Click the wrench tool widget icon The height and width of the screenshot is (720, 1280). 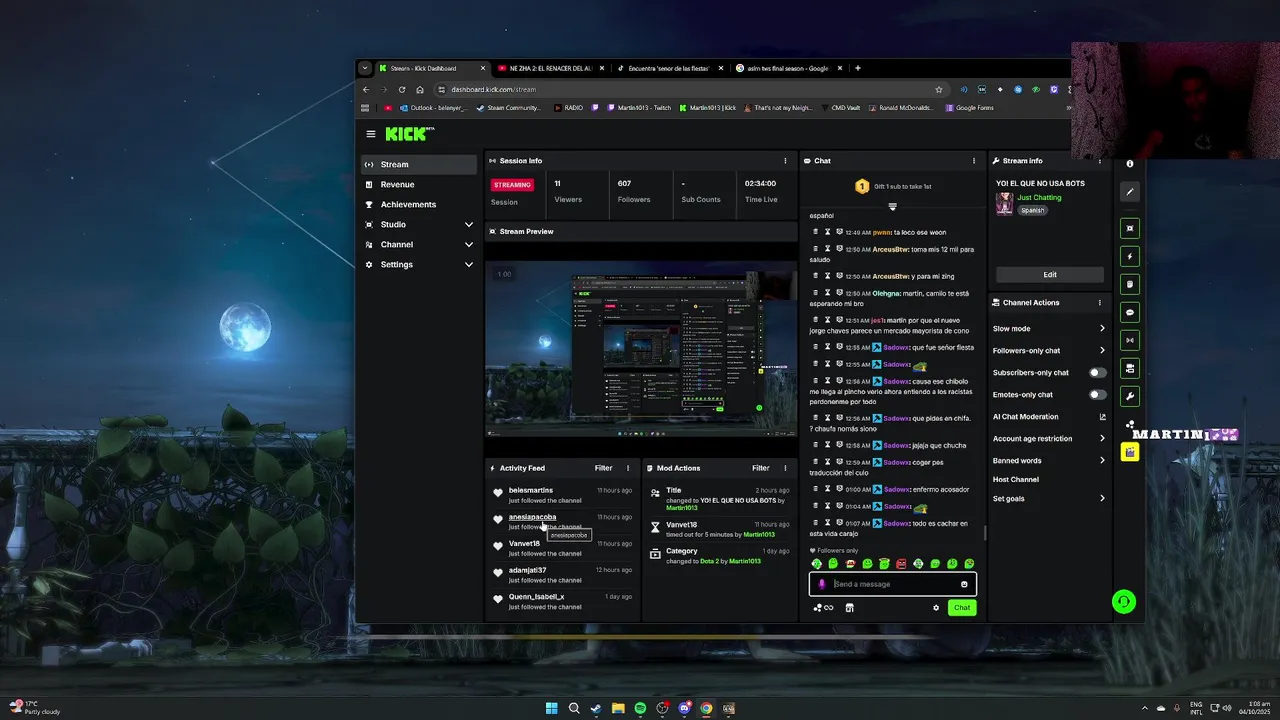[1130, 396]
